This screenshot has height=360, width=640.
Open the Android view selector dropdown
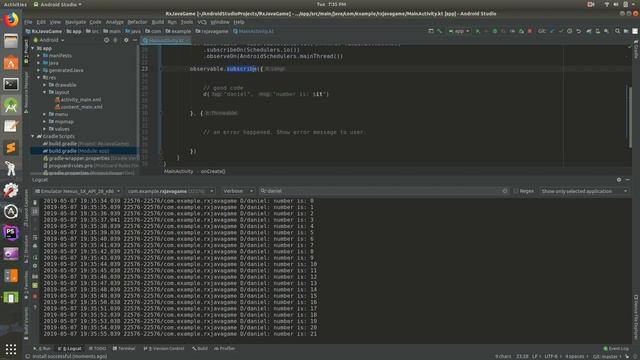[49, 40]
